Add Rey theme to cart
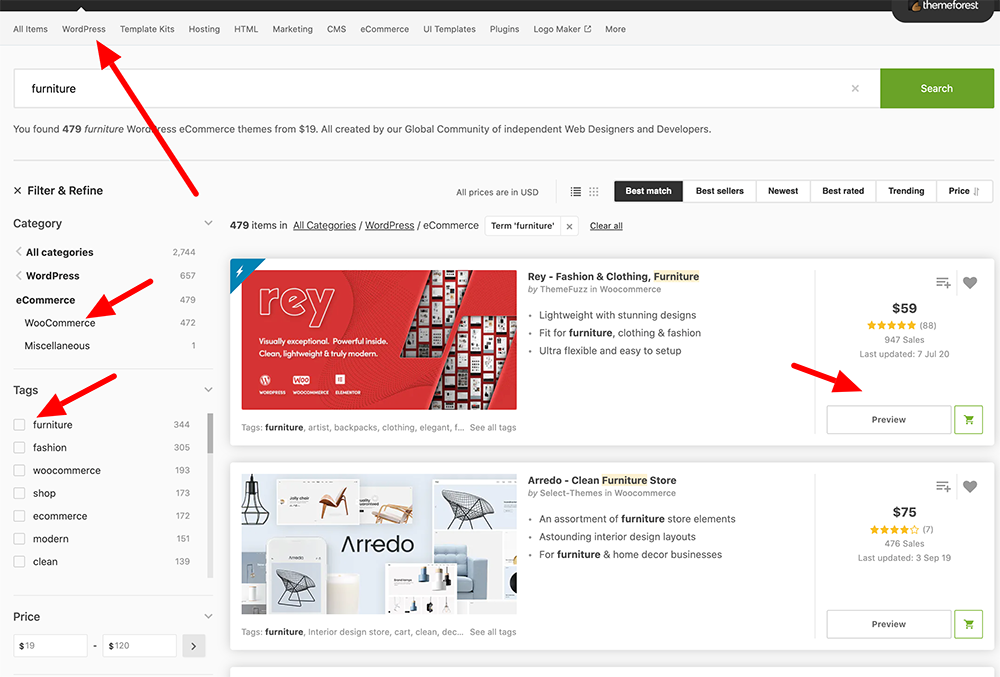This screenshot has height=677, width=1000. click(969, 419)
